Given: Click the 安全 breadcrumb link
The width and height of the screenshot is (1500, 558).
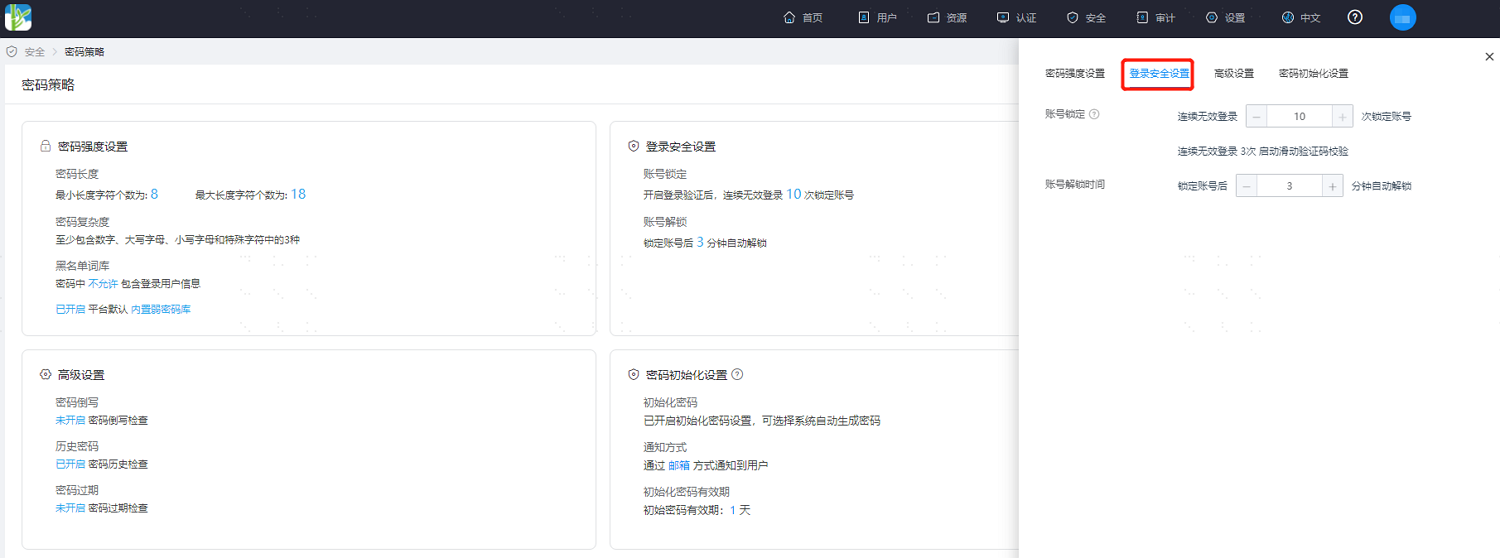Looking at the screenshot, I should [x=35, y=52].
